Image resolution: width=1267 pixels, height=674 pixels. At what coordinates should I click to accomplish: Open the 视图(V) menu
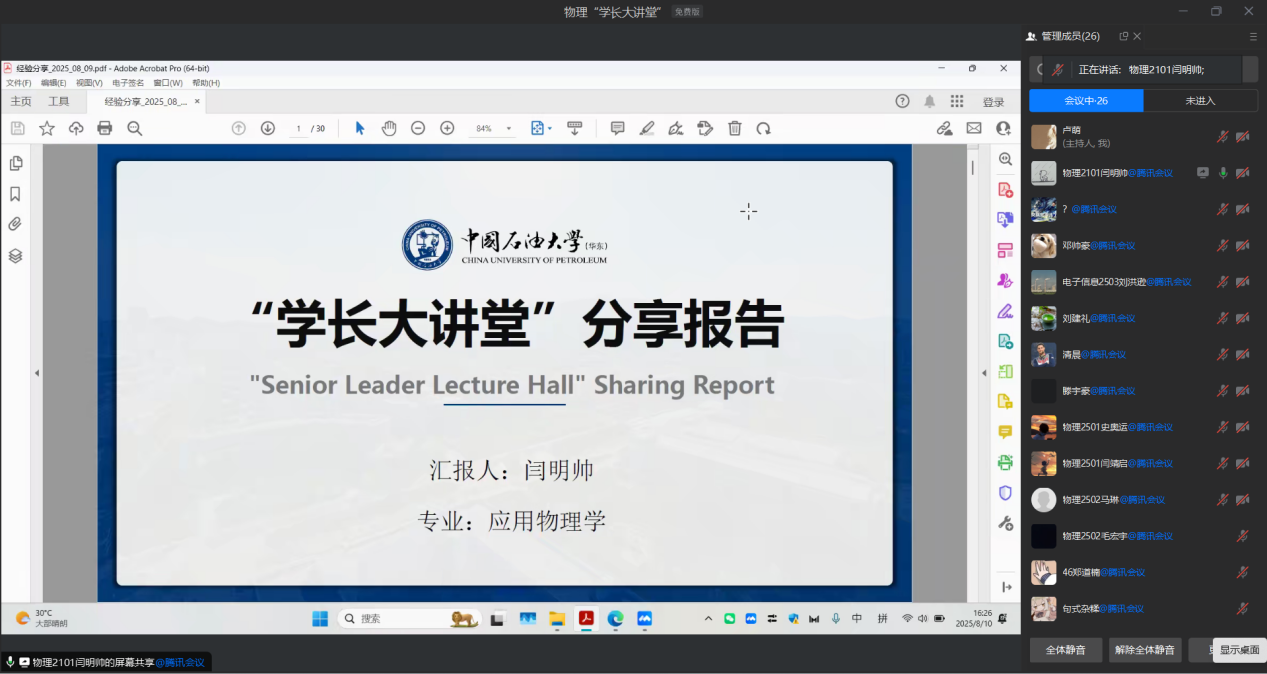[89, 83]
